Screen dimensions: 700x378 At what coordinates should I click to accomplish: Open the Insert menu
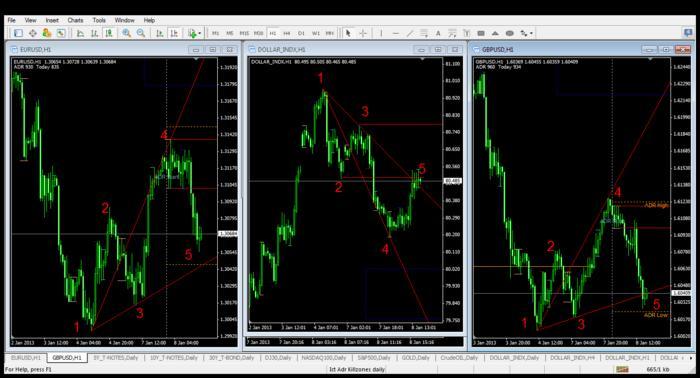coord(52,20)
